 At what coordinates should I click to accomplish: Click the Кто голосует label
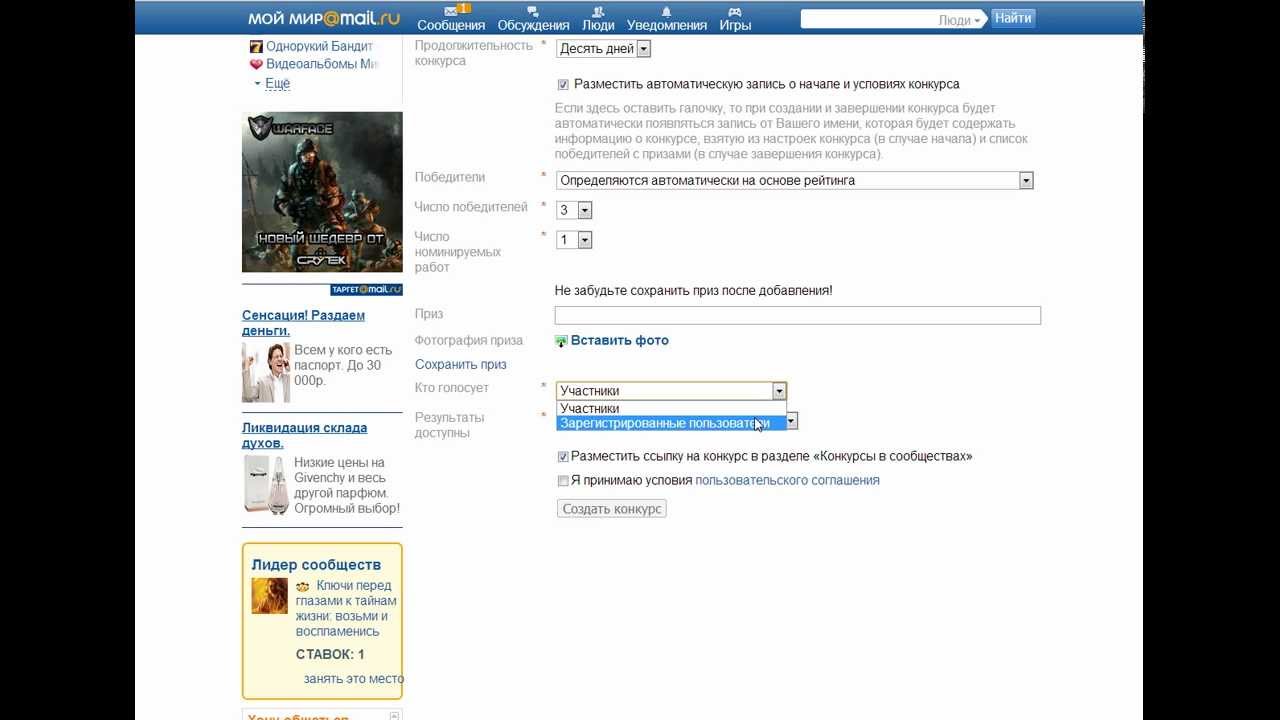[x=452, y=388]
